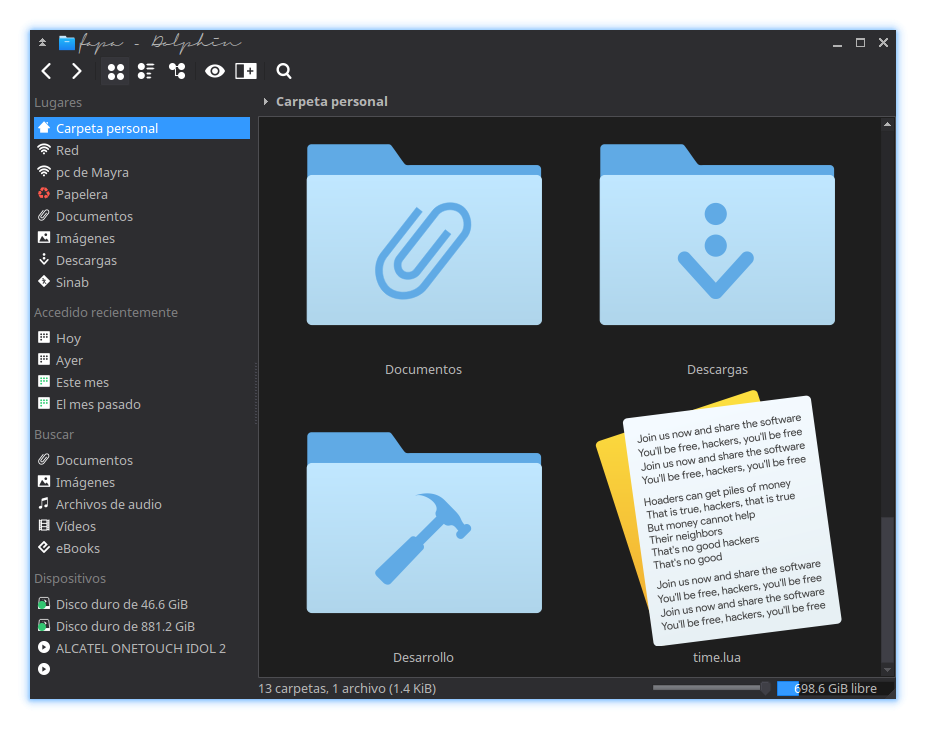Open Documentos in Lugares section
This screenshot has width=926, height=729.
click(142, 216)
